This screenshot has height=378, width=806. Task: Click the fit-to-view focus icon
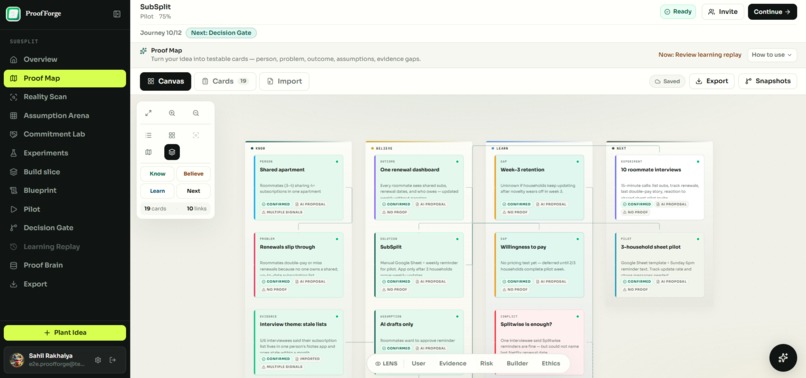[196, 135]
